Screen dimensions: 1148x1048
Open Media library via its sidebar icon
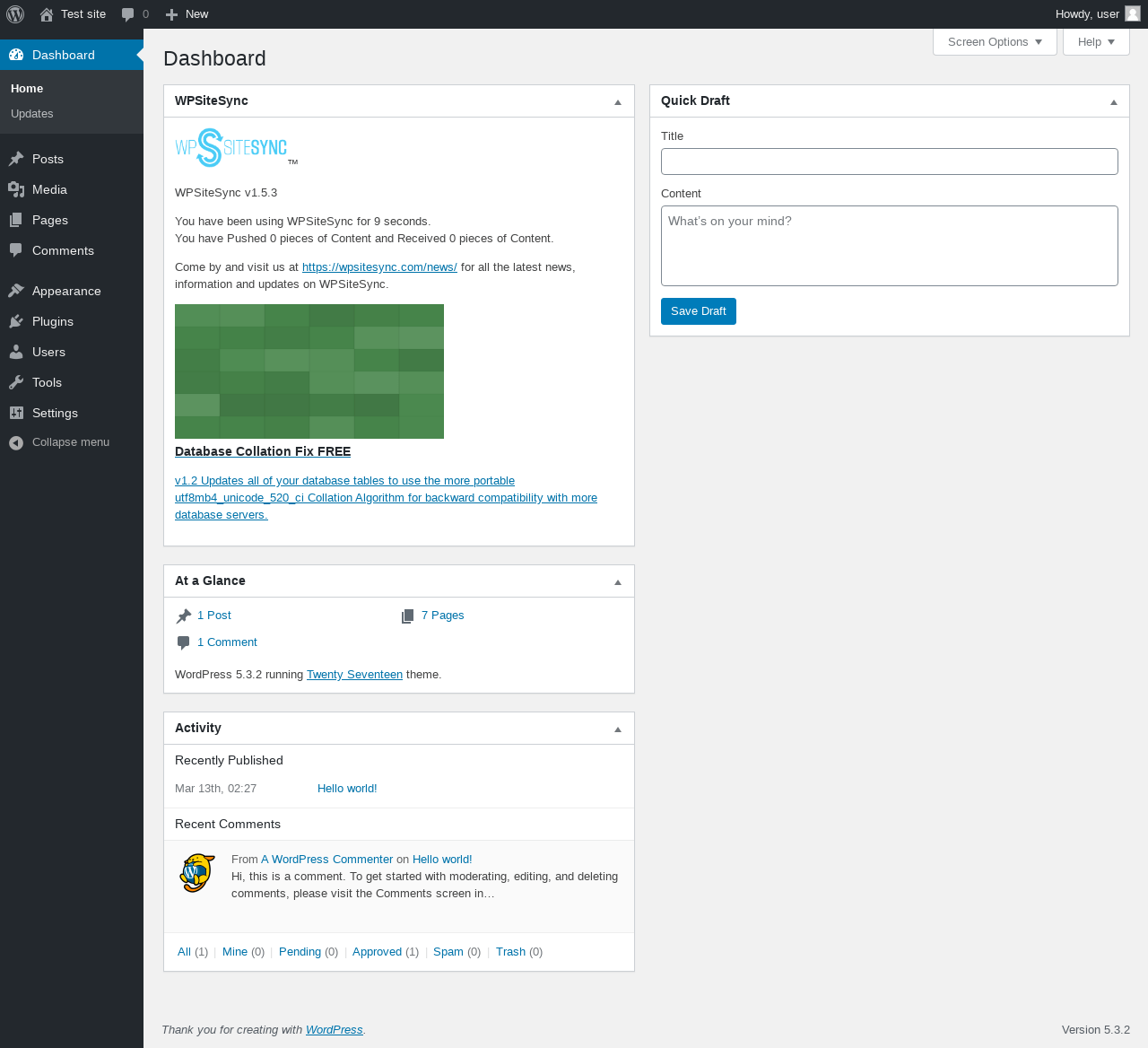click(x=16, y=189)
